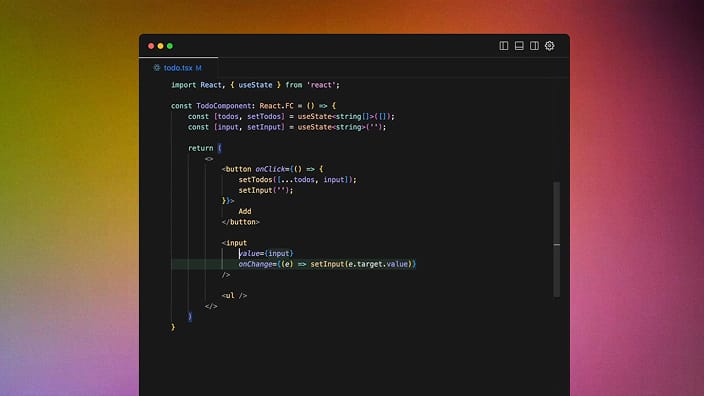Click '...todos' spread in setTodos call
704x396 pixels.
coord(298,180)
